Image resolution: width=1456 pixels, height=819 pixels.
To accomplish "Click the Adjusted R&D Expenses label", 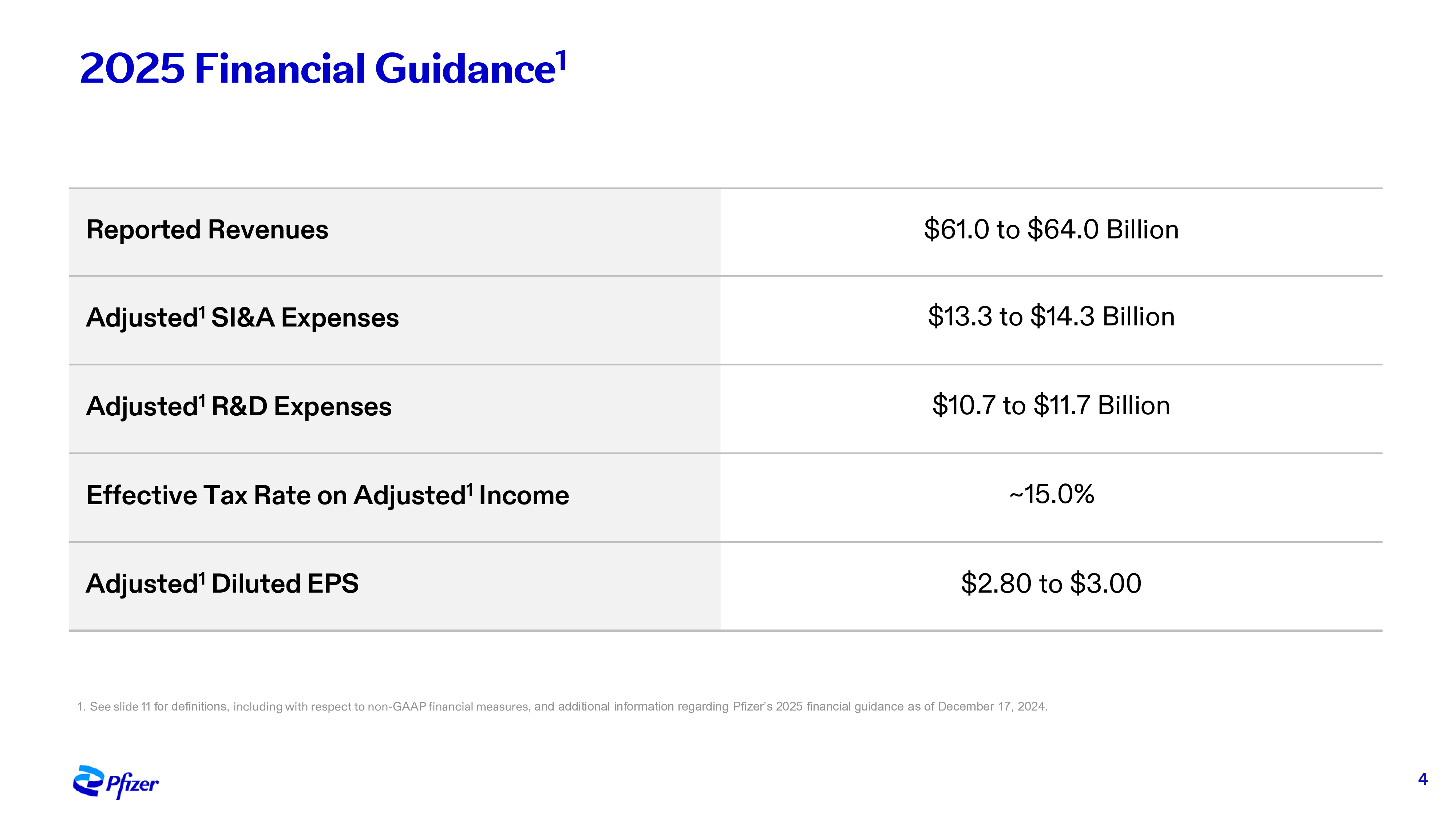I will pos(238,406).
